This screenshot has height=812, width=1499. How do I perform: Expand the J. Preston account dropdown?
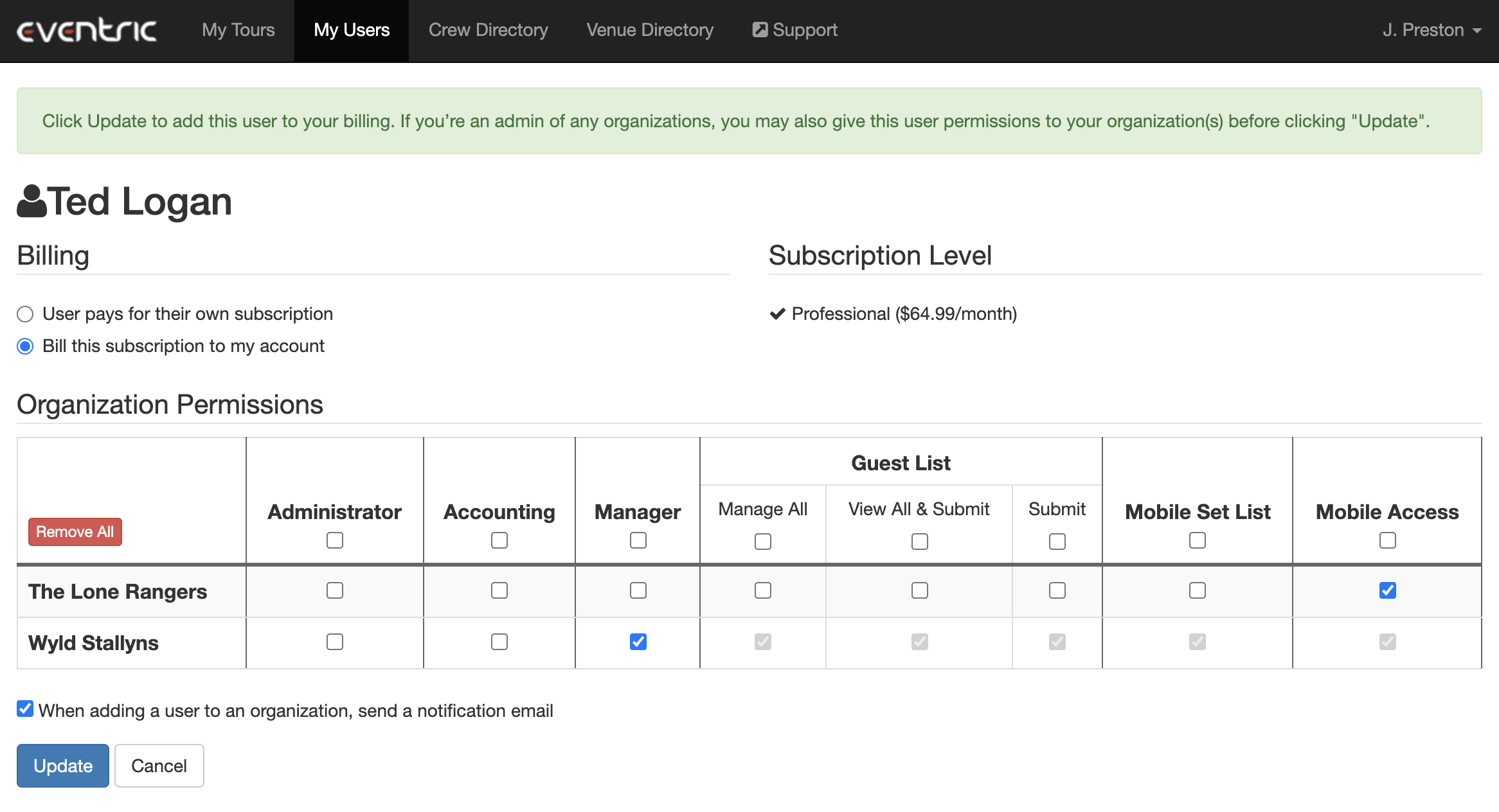click(1432, 30)
